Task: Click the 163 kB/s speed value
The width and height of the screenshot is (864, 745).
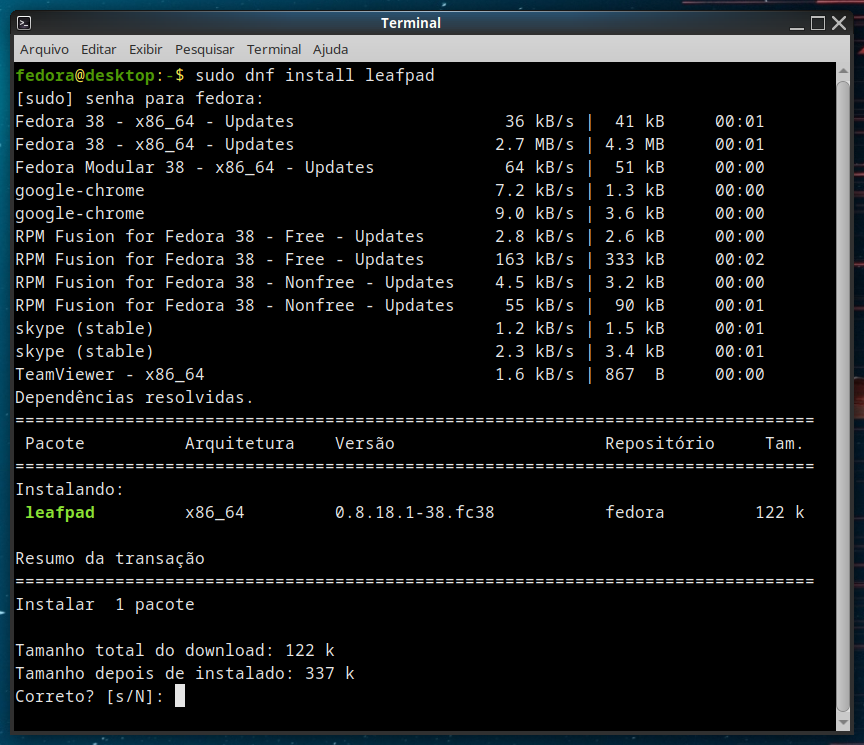Action: [x=534, y=260]
